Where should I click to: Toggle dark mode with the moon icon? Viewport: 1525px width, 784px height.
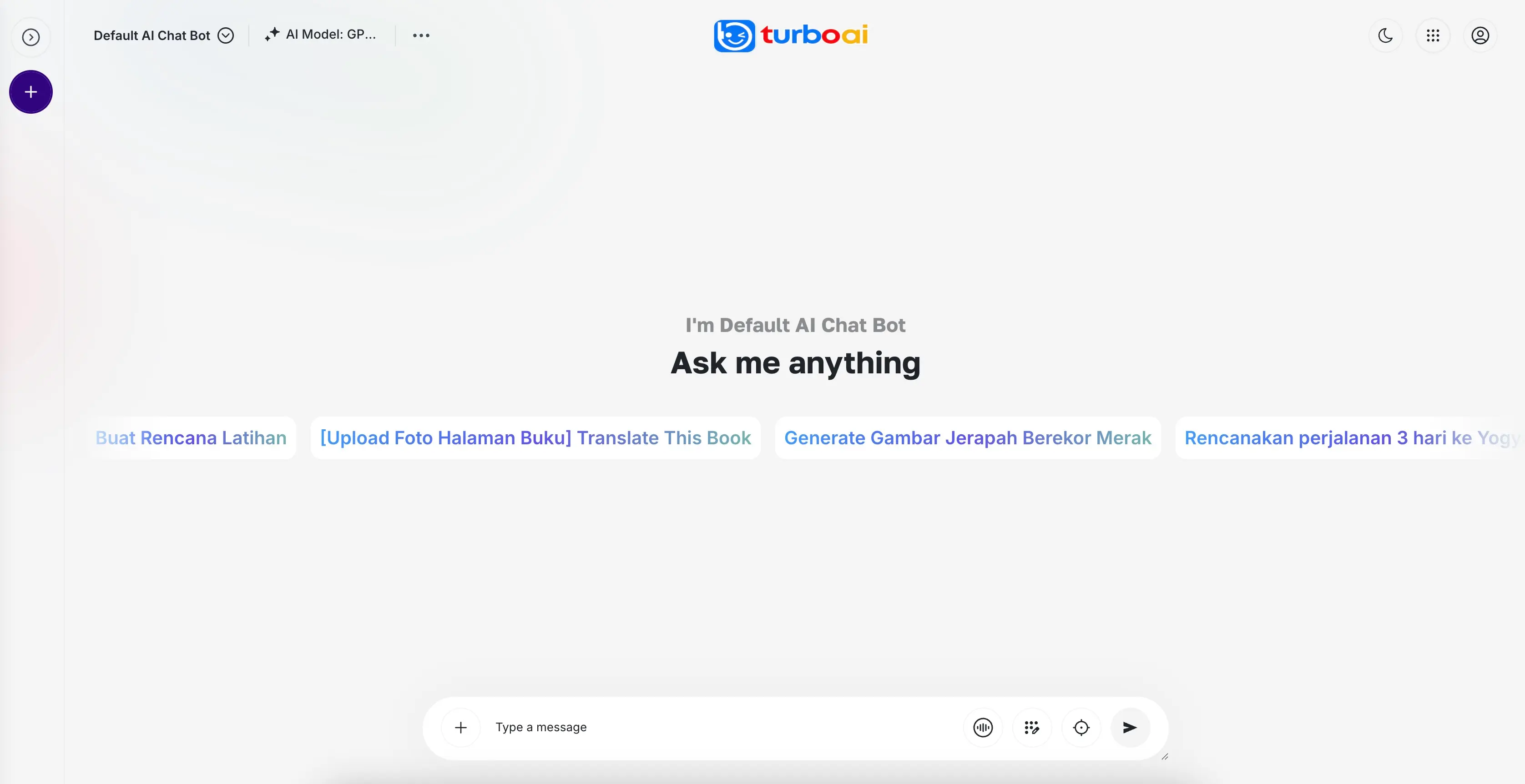point(1385,35)
